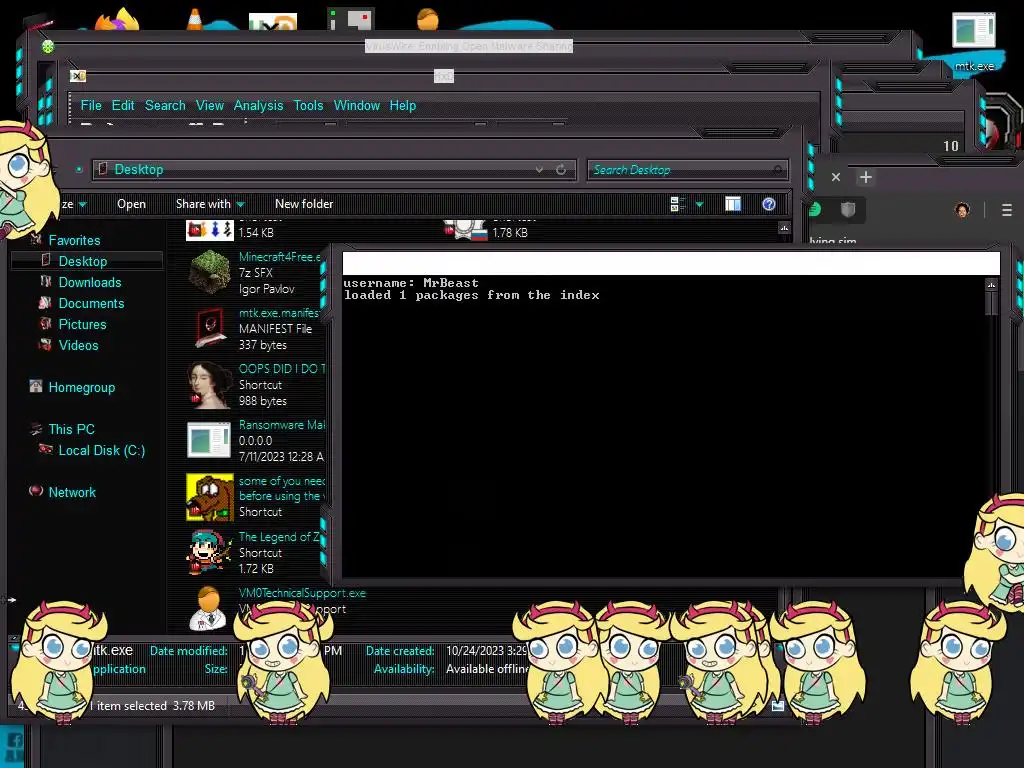Viewport: 1024px width, 768px height.
Task: Click the browser shield icon
Action: coord(848,210)
